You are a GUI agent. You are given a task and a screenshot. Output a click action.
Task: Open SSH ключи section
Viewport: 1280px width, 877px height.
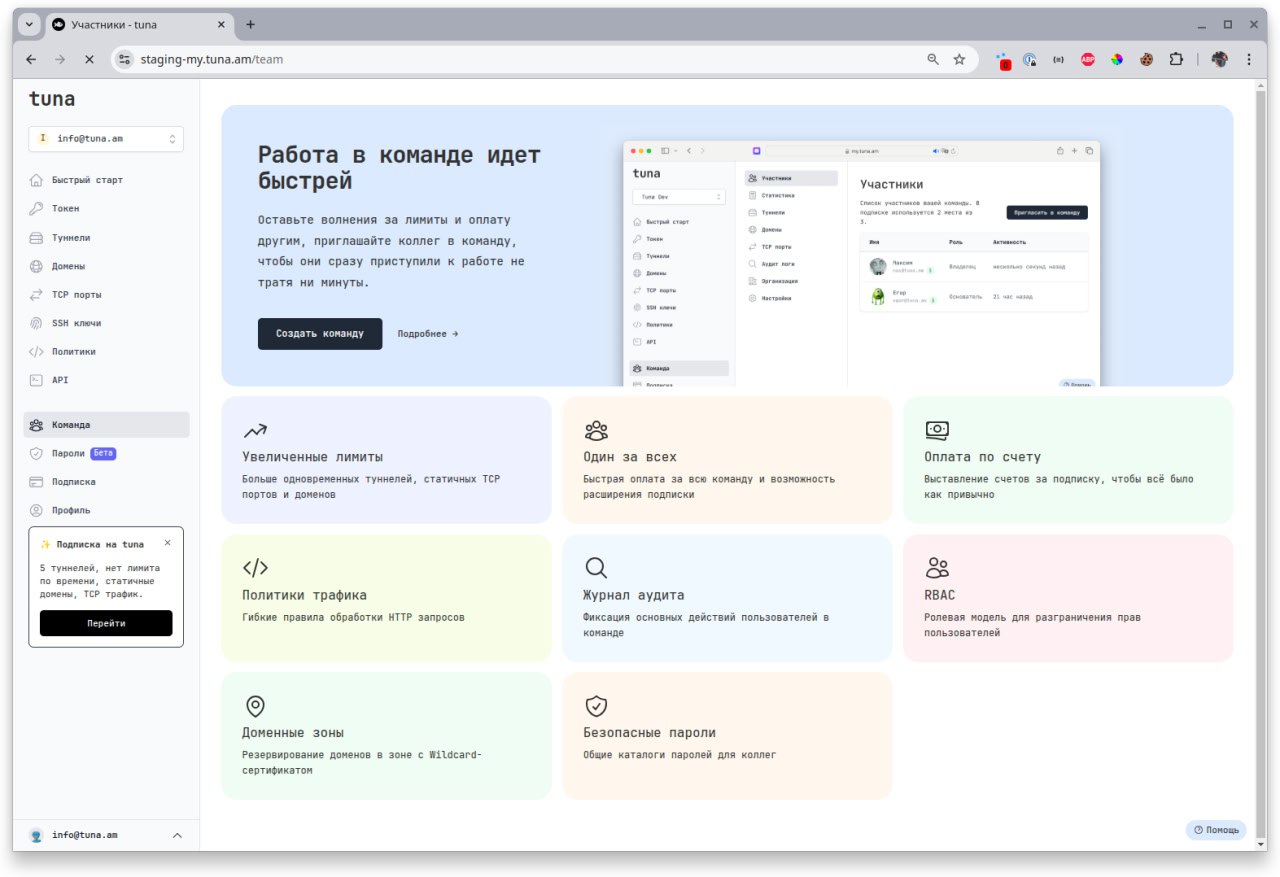[106, 323]
